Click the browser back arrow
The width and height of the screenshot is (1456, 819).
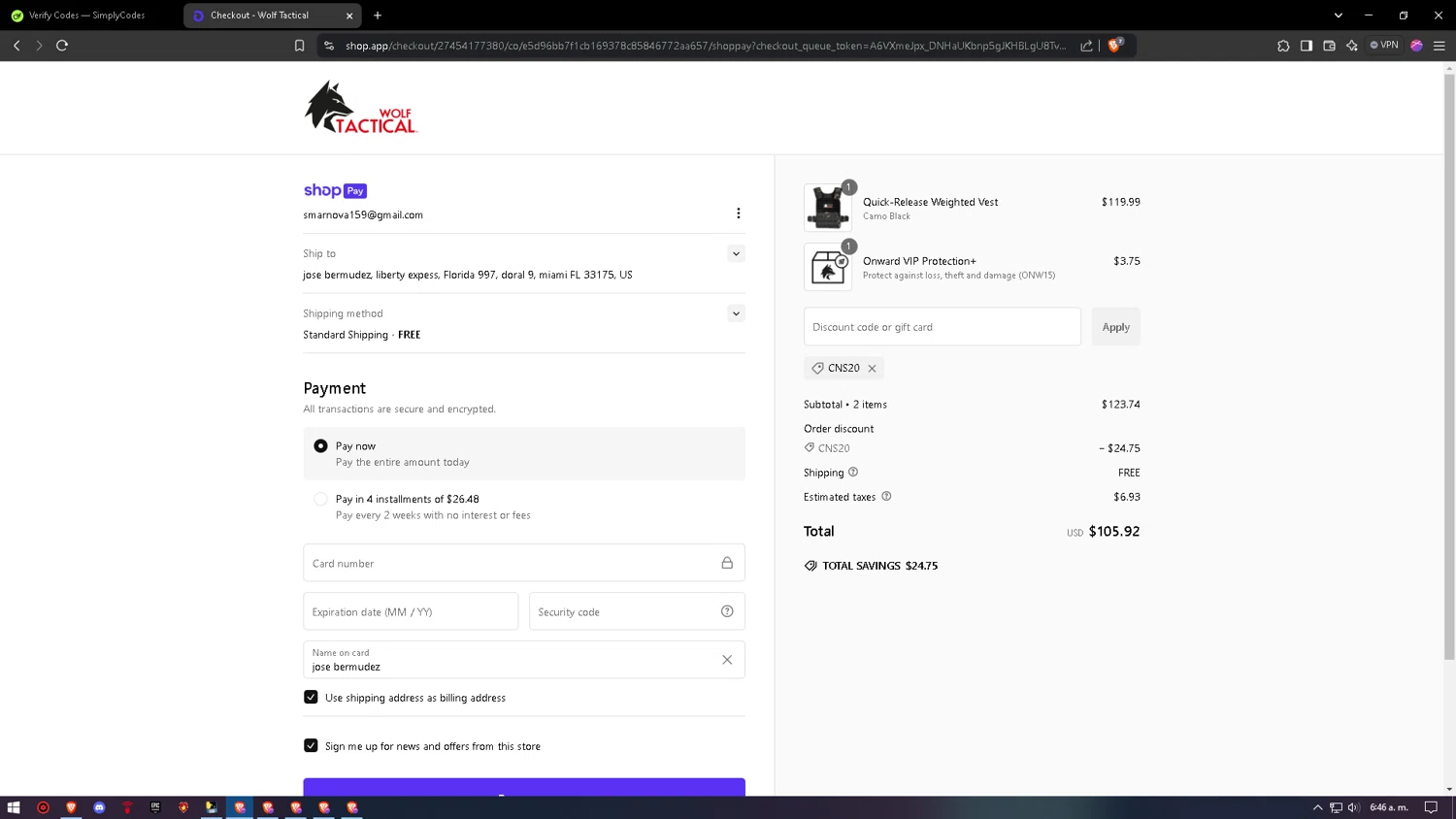(17, 46)
